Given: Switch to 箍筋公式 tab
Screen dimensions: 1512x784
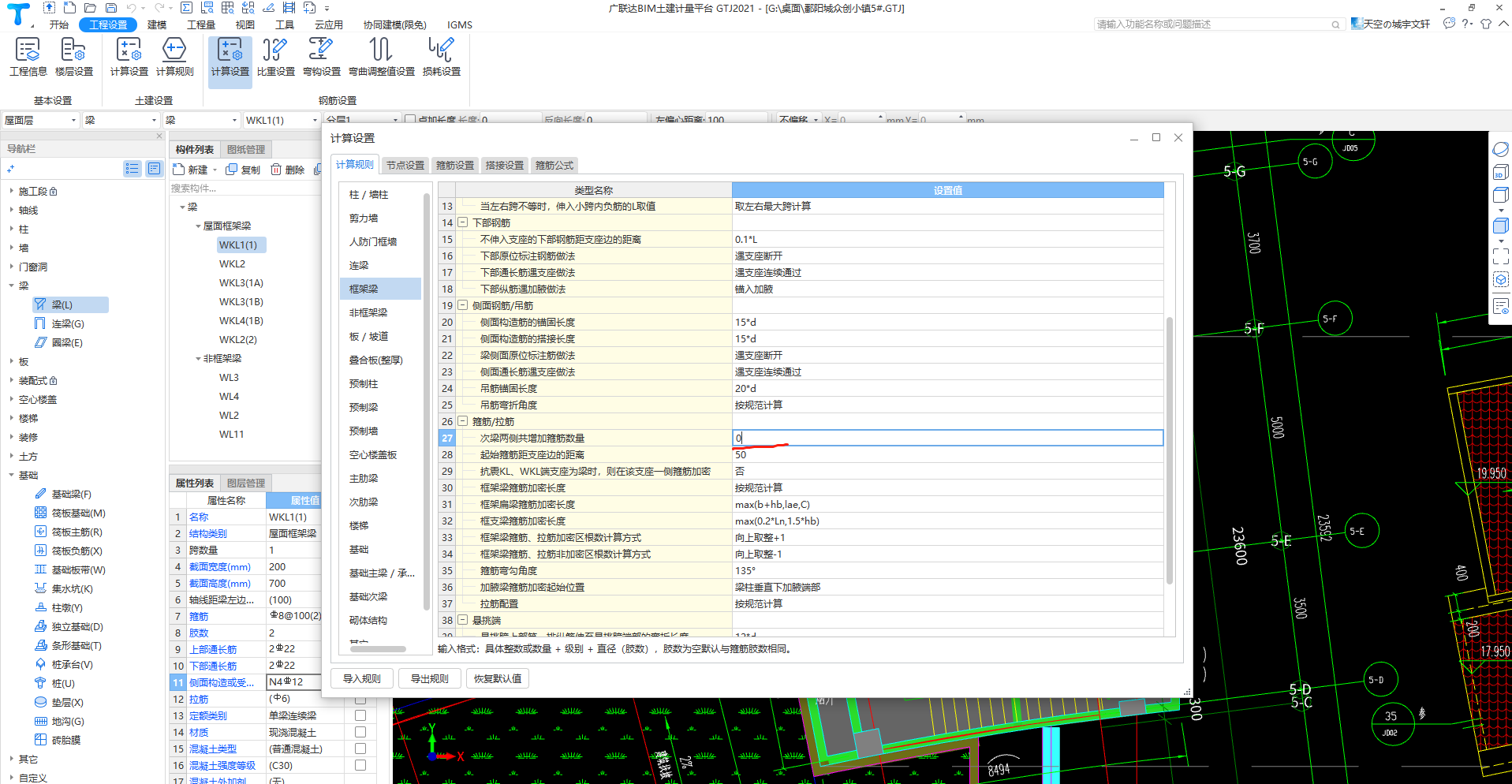Looking at the screenshot, I should tap(554, 165).
